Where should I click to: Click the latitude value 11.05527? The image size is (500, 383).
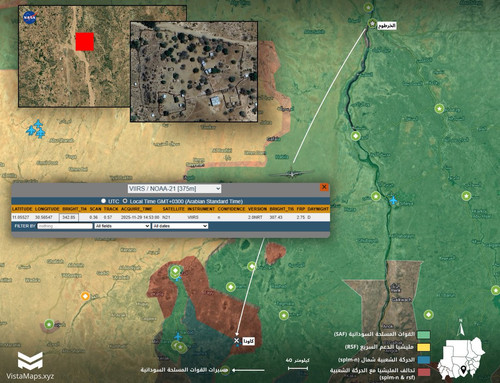click(x=21, y=217)
